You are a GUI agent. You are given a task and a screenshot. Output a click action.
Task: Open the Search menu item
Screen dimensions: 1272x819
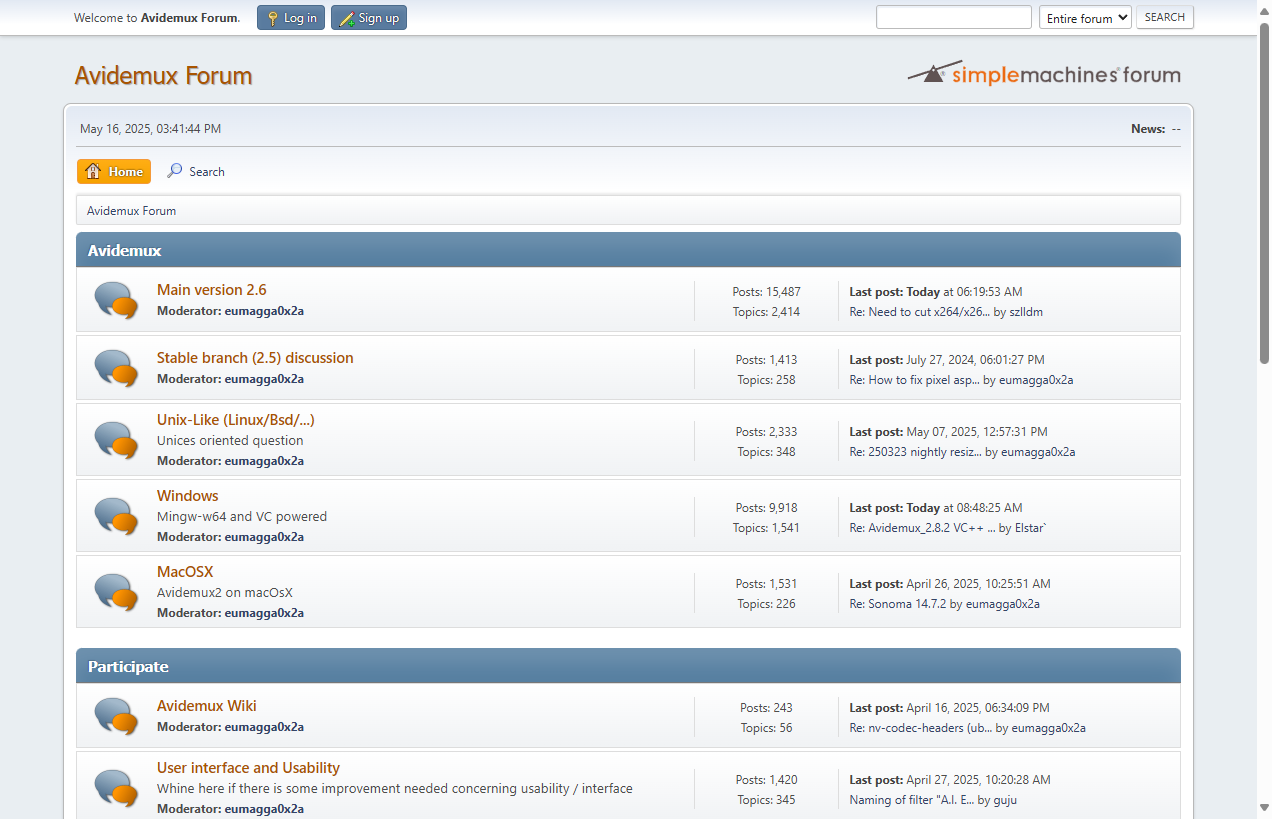pyautogui.click(x=196, y=172)
